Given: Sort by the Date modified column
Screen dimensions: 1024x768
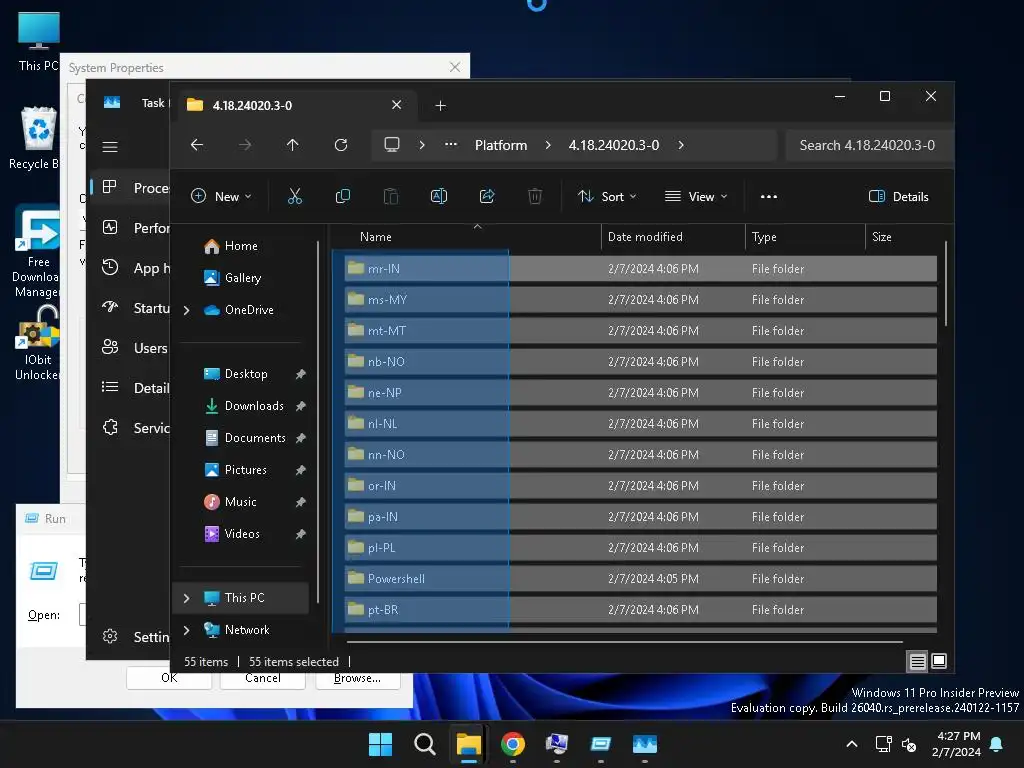Looking at the screenshot, I should (x=673, y=237).
